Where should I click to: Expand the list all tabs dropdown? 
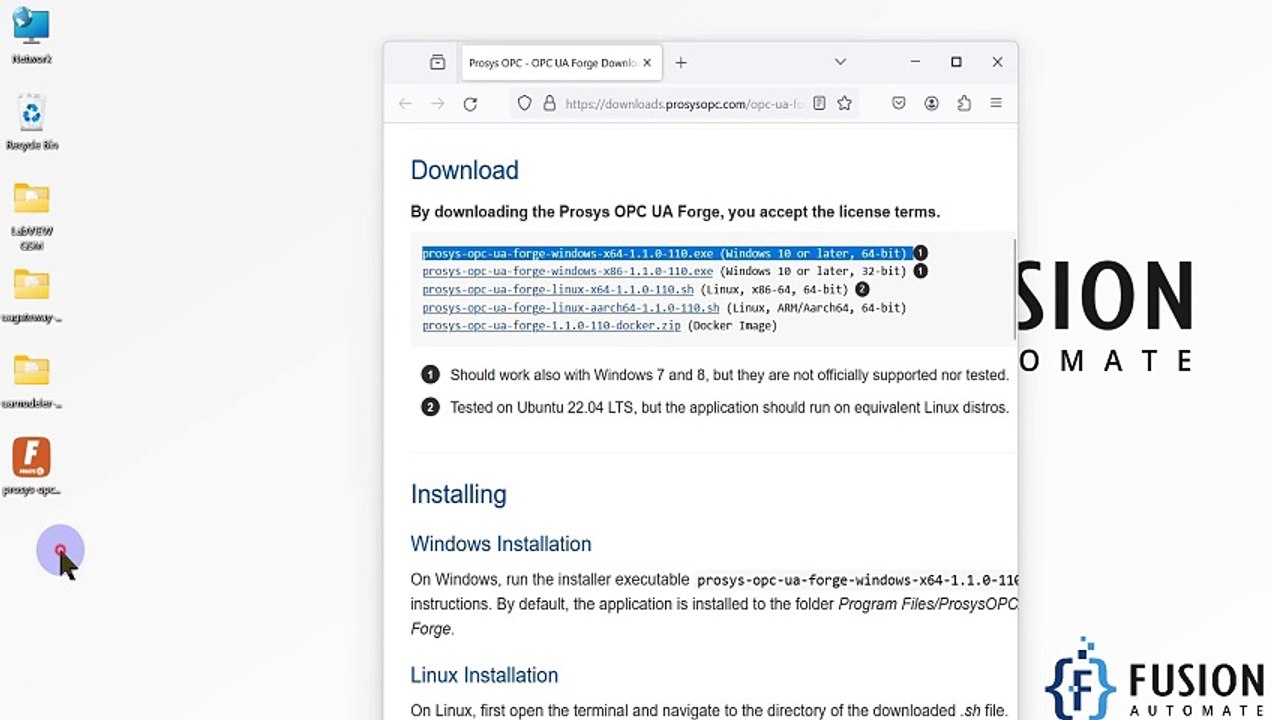[x=840, y=62]
